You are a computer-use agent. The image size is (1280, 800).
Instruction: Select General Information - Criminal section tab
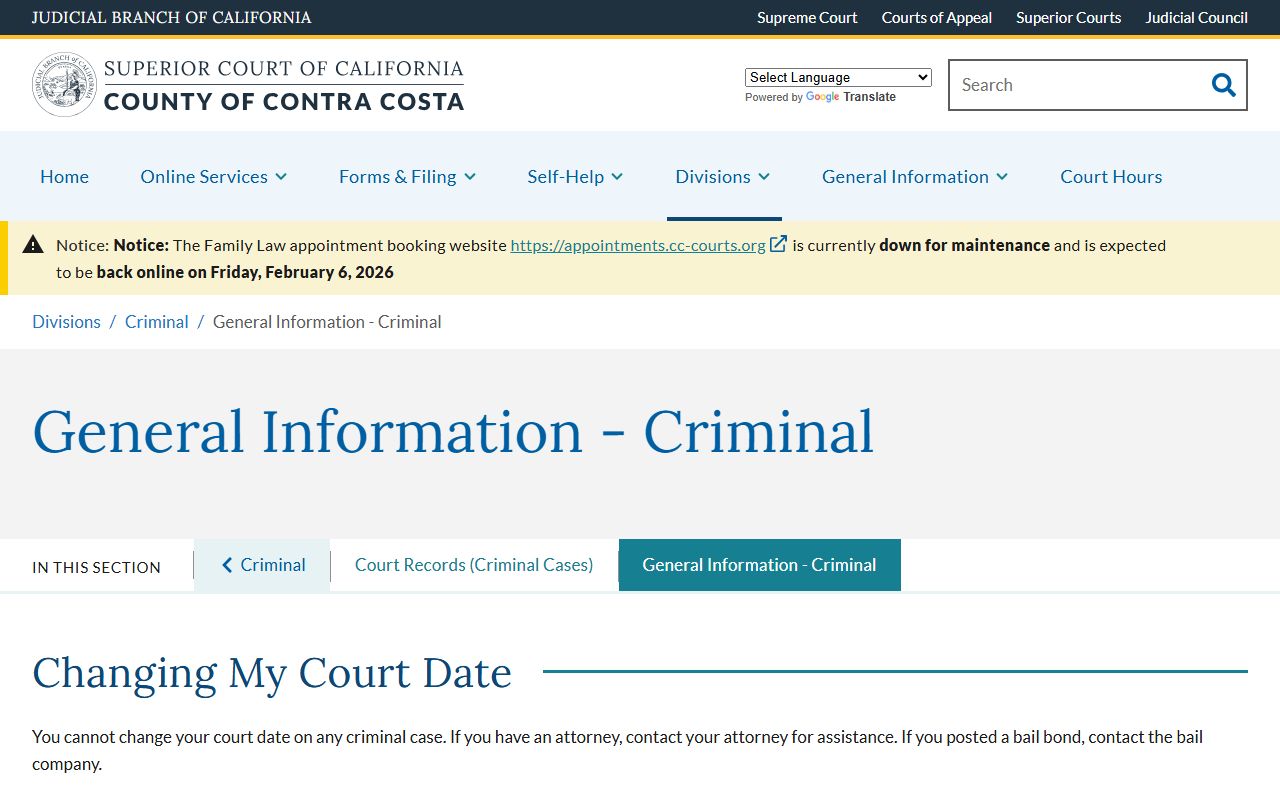pyautogui.click(x=760, y=565)
